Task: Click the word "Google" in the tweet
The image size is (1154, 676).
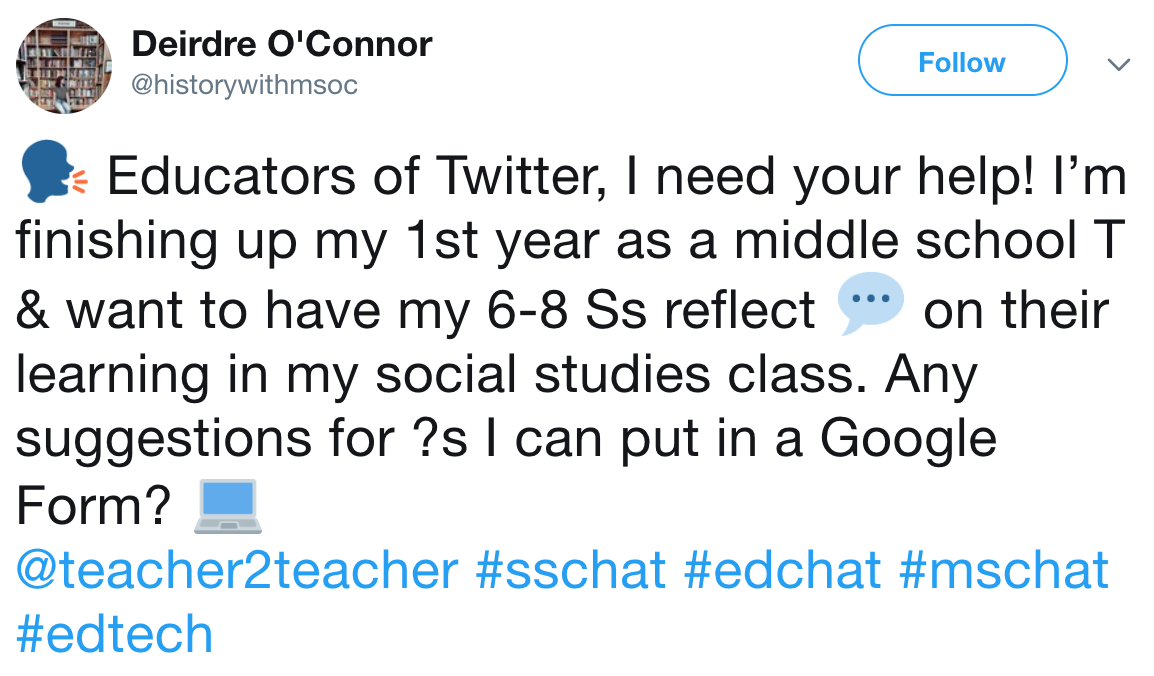Action: tap(908, 440)
